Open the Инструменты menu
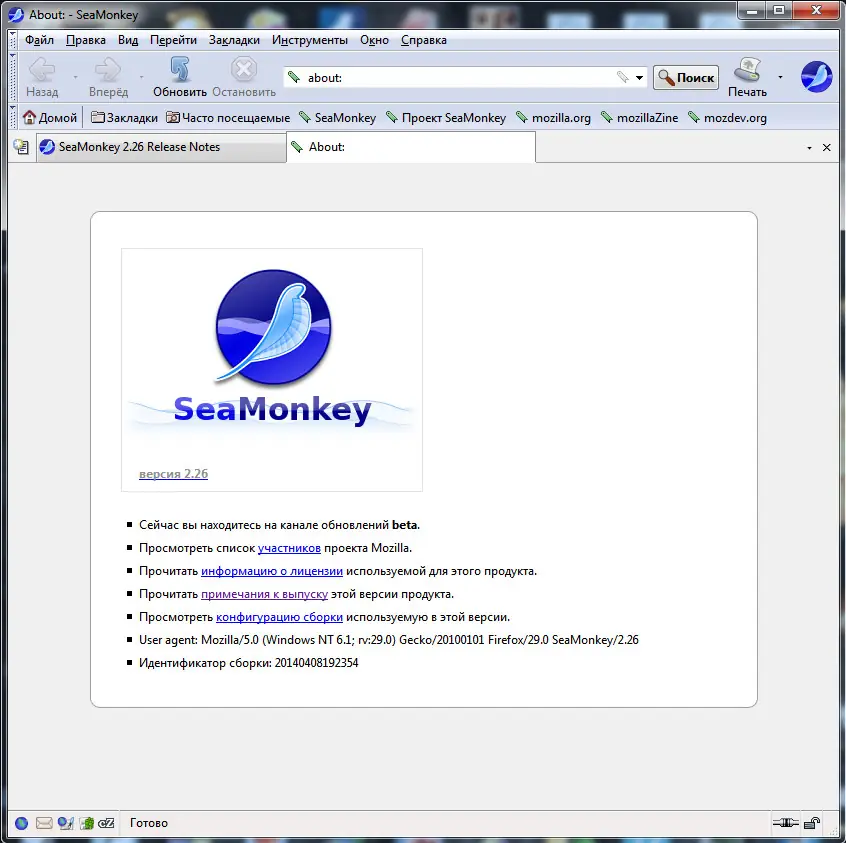 pos(310,40)
